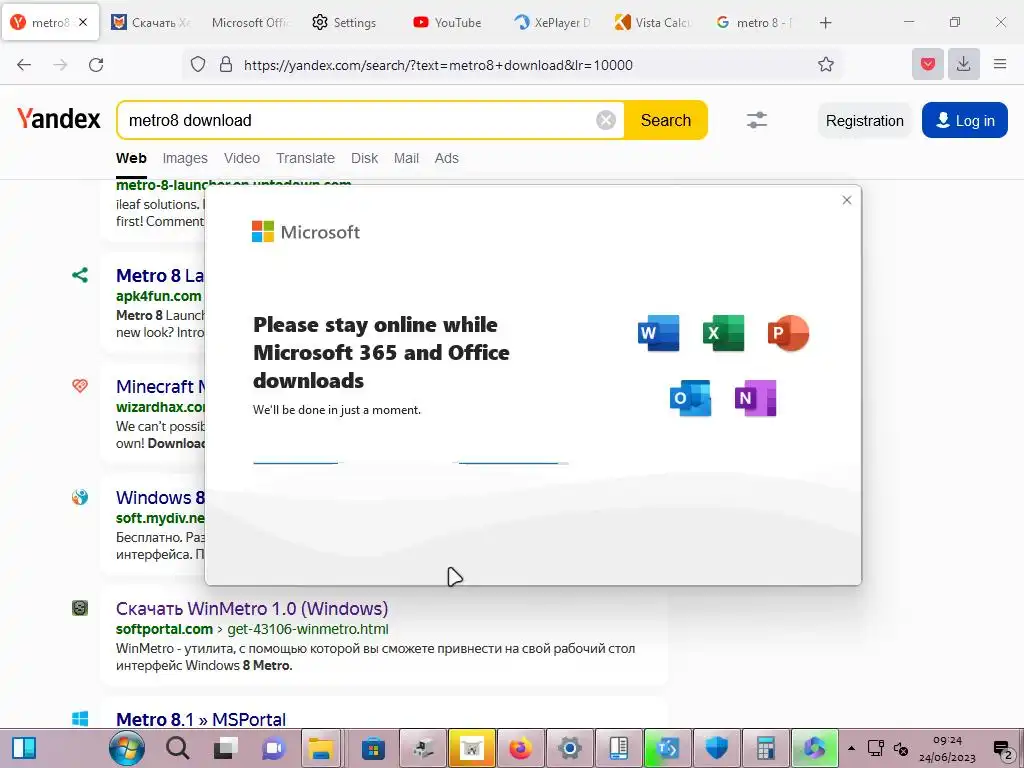Click the PowerPoint icon in Office dialog

pos(788,332)
